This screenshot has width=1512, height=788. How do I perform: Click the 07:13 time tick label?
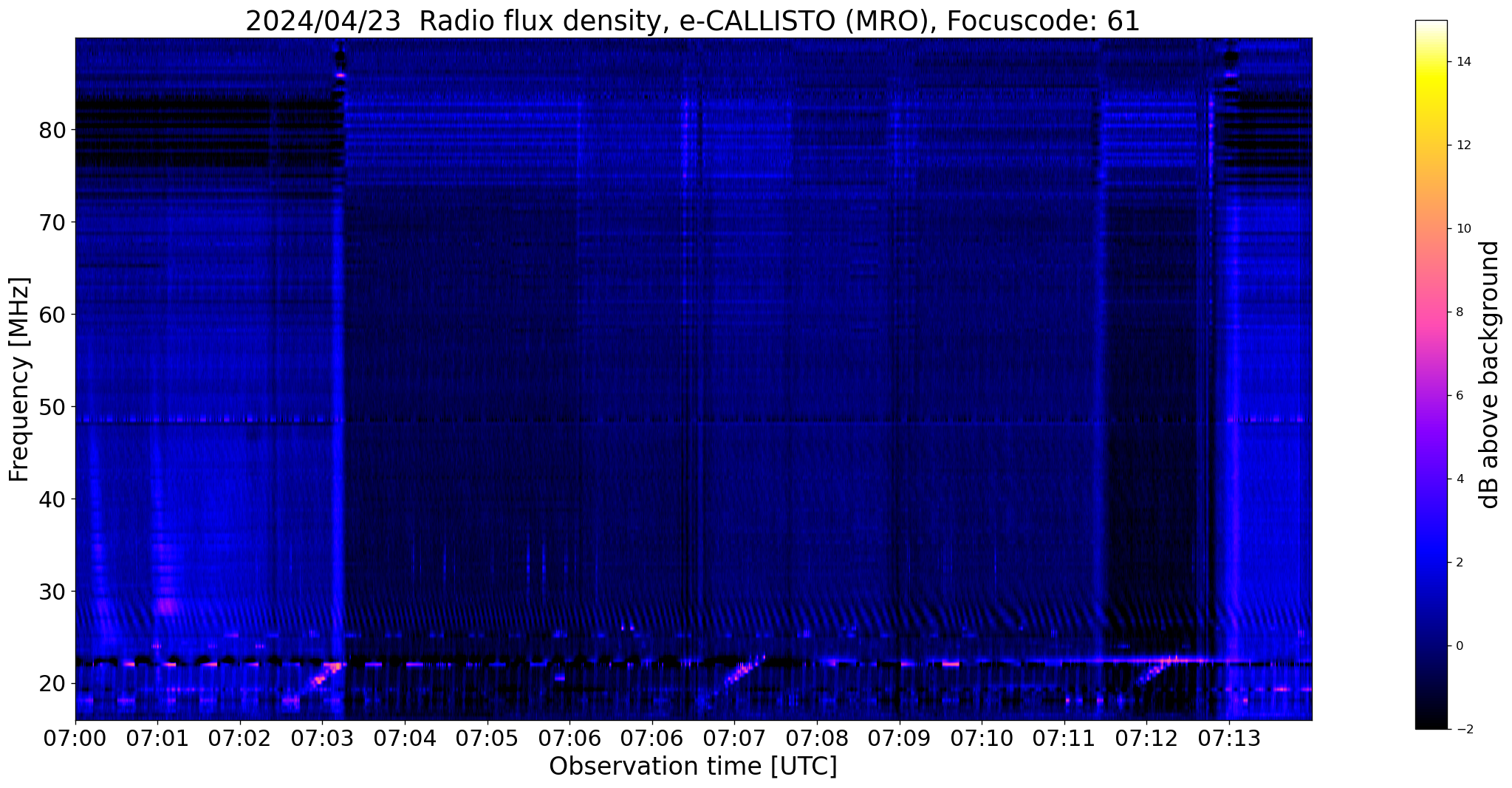pos(1229,738)
